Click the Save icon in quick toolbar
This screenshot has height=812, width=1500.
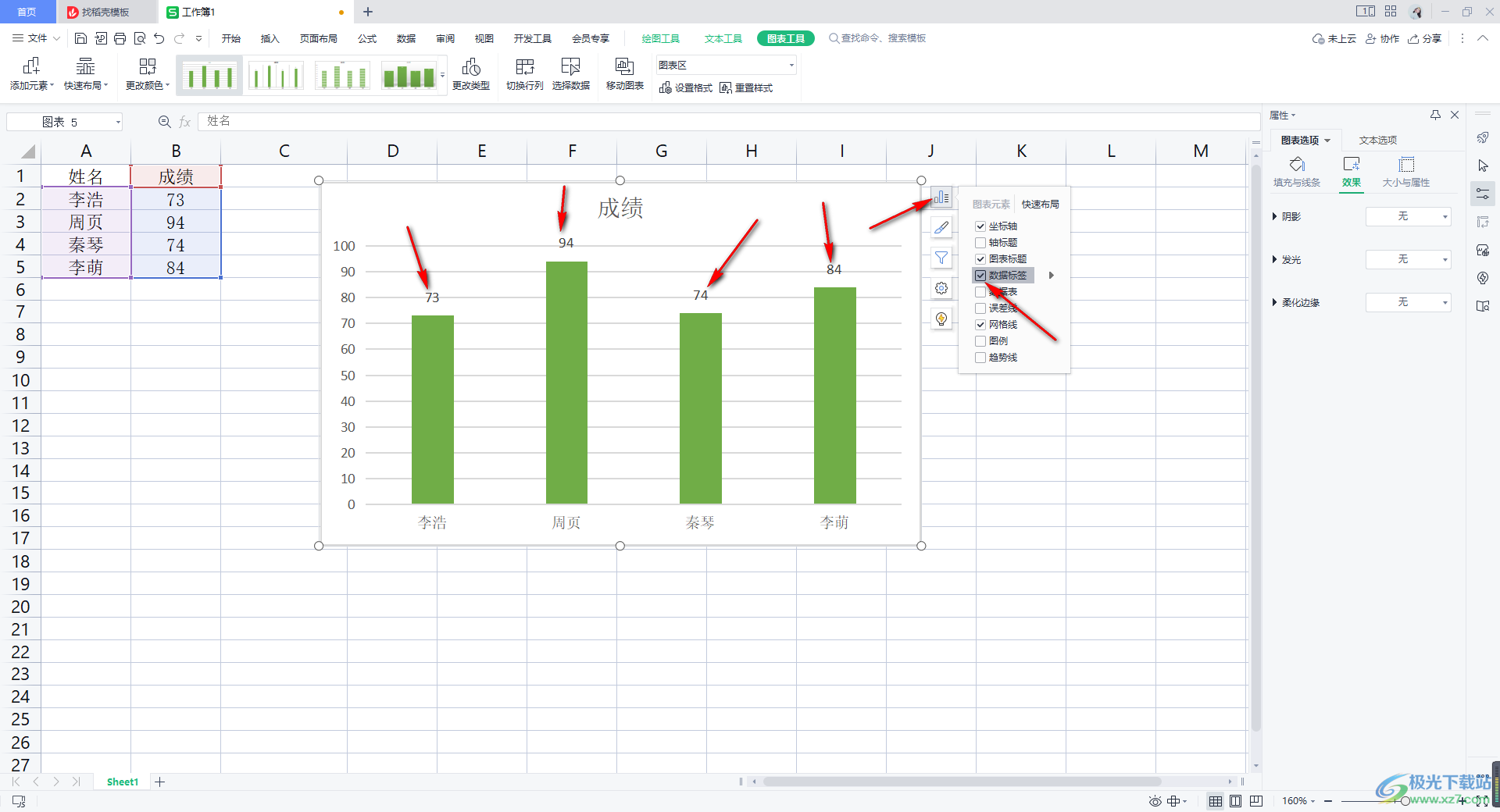click(x=80, y=38)
